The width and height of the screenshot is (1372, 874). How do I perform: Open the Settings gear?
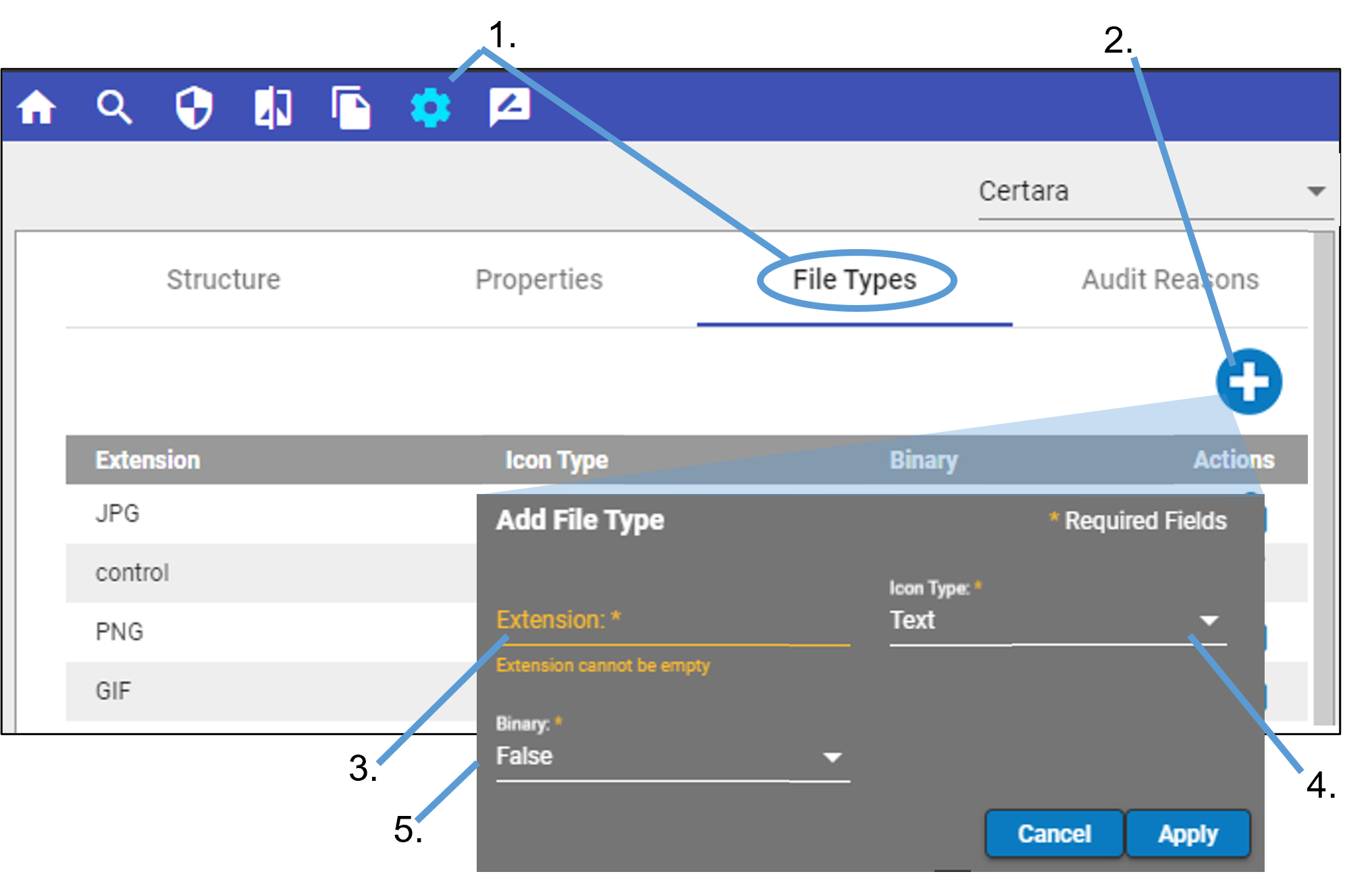430,107
